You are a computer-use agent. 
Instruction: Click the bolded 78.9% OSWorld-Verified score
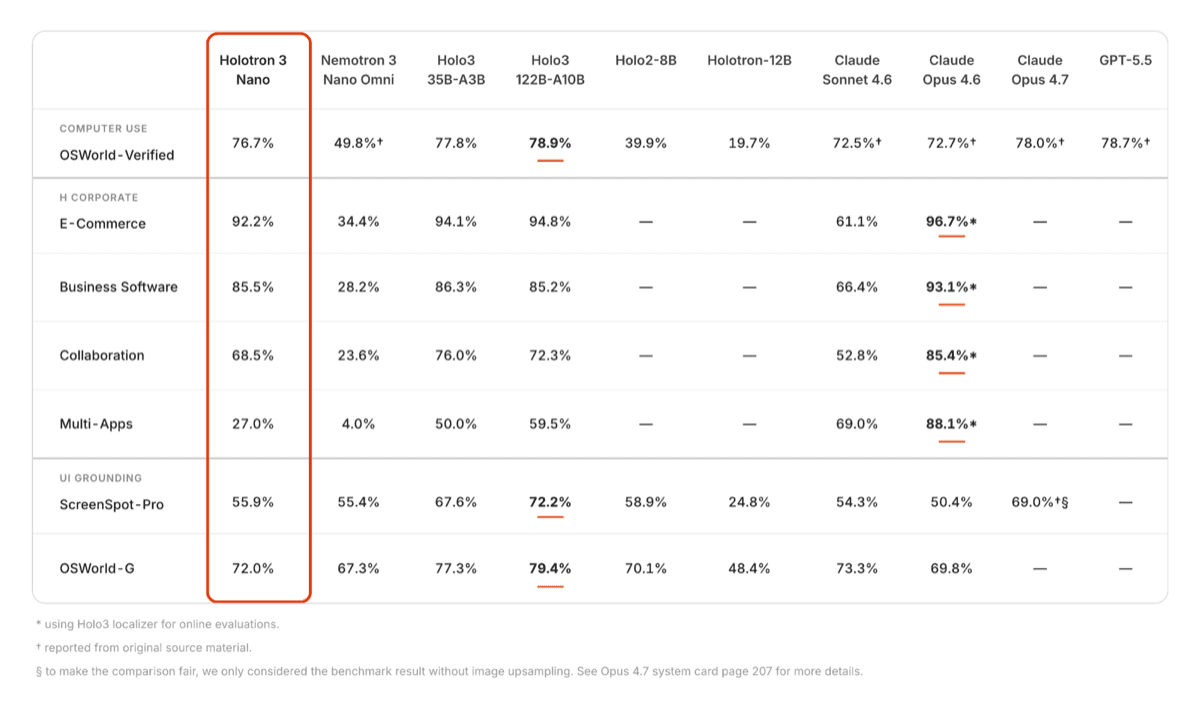coord(550,143)
